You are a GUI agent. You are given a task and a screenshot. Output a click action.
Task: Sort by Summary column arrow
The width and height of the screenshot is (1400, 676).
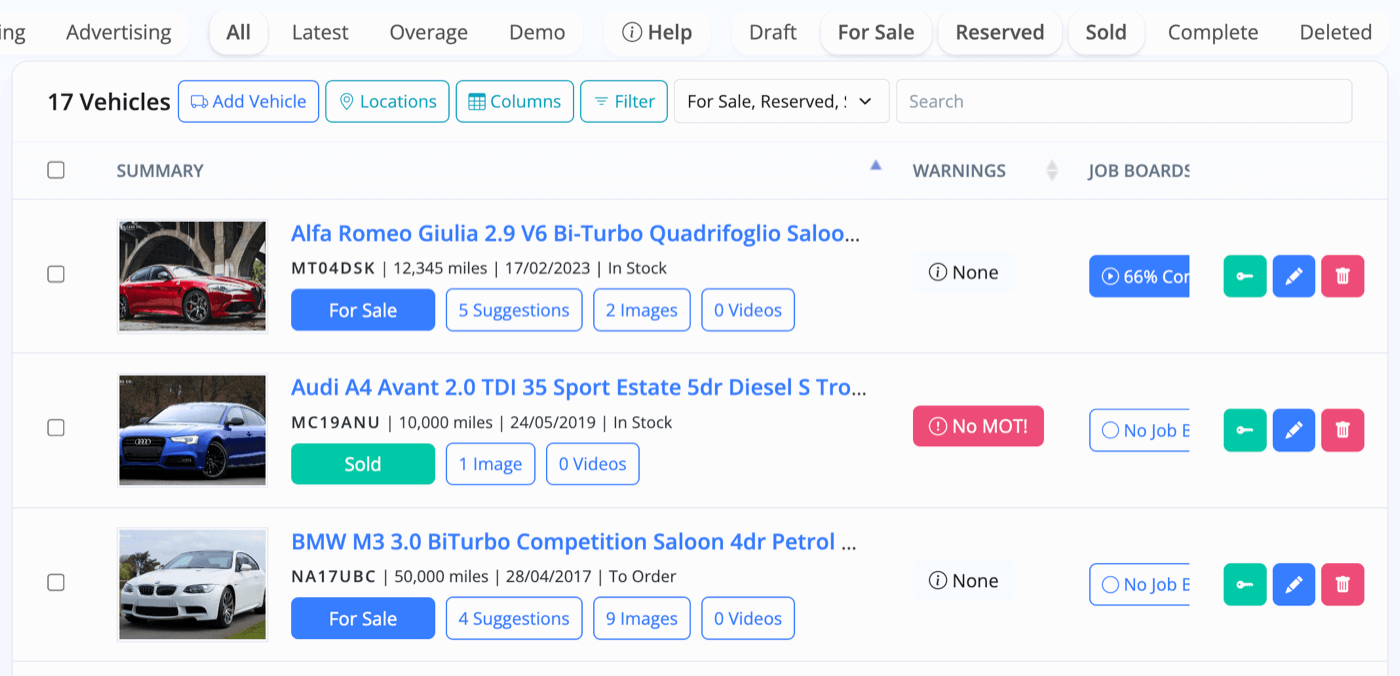tap(876, 166)
